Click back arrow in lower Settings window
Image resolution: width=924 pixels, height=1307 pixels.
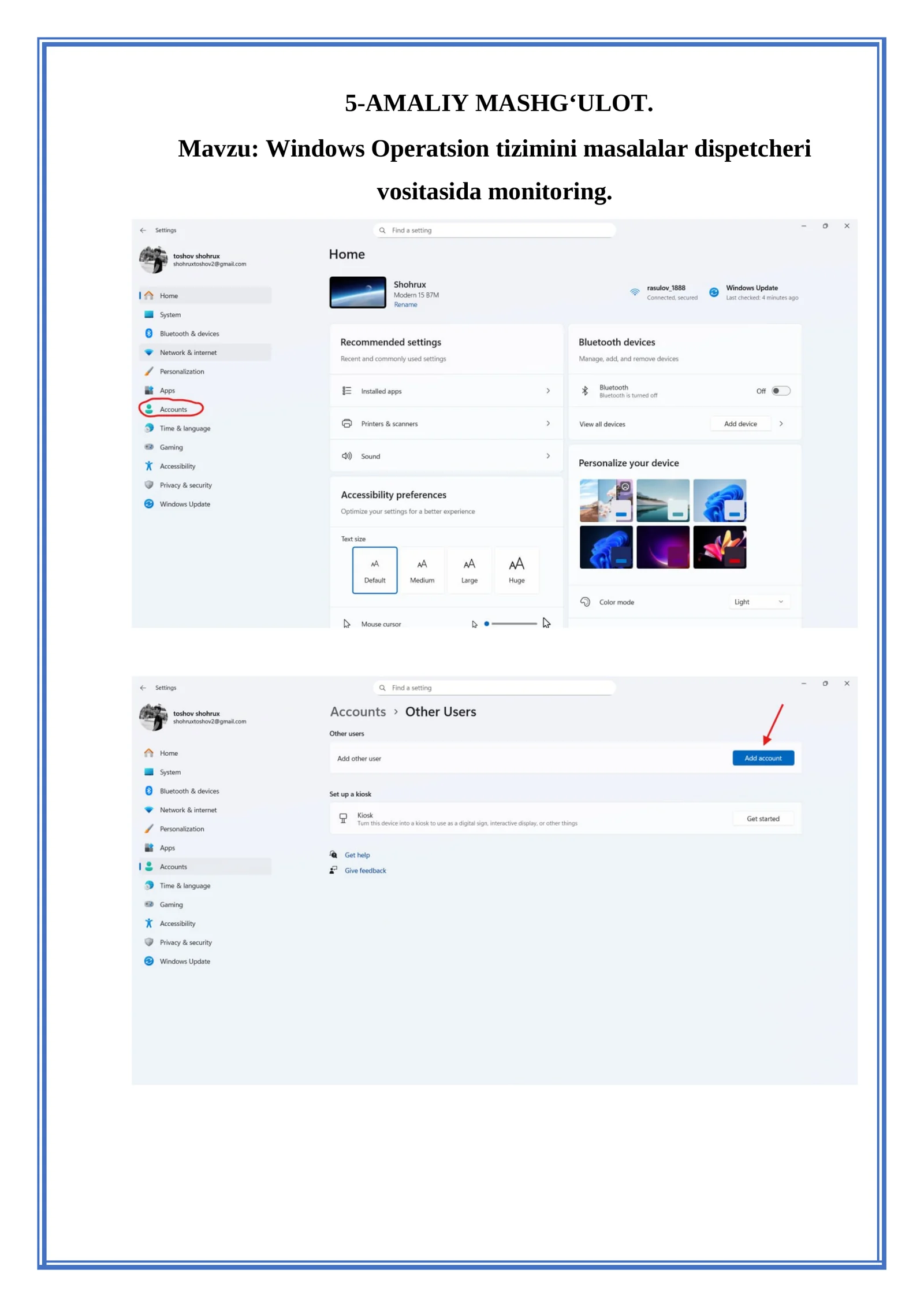tap(143, 688)
